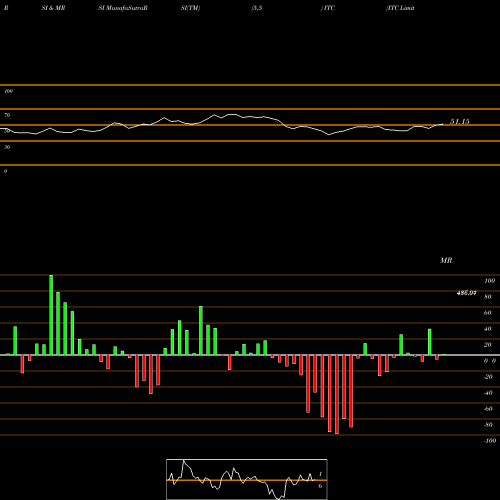Click the -60 label on MR axis
500x500 pixels.
click(x=488, y=409)
